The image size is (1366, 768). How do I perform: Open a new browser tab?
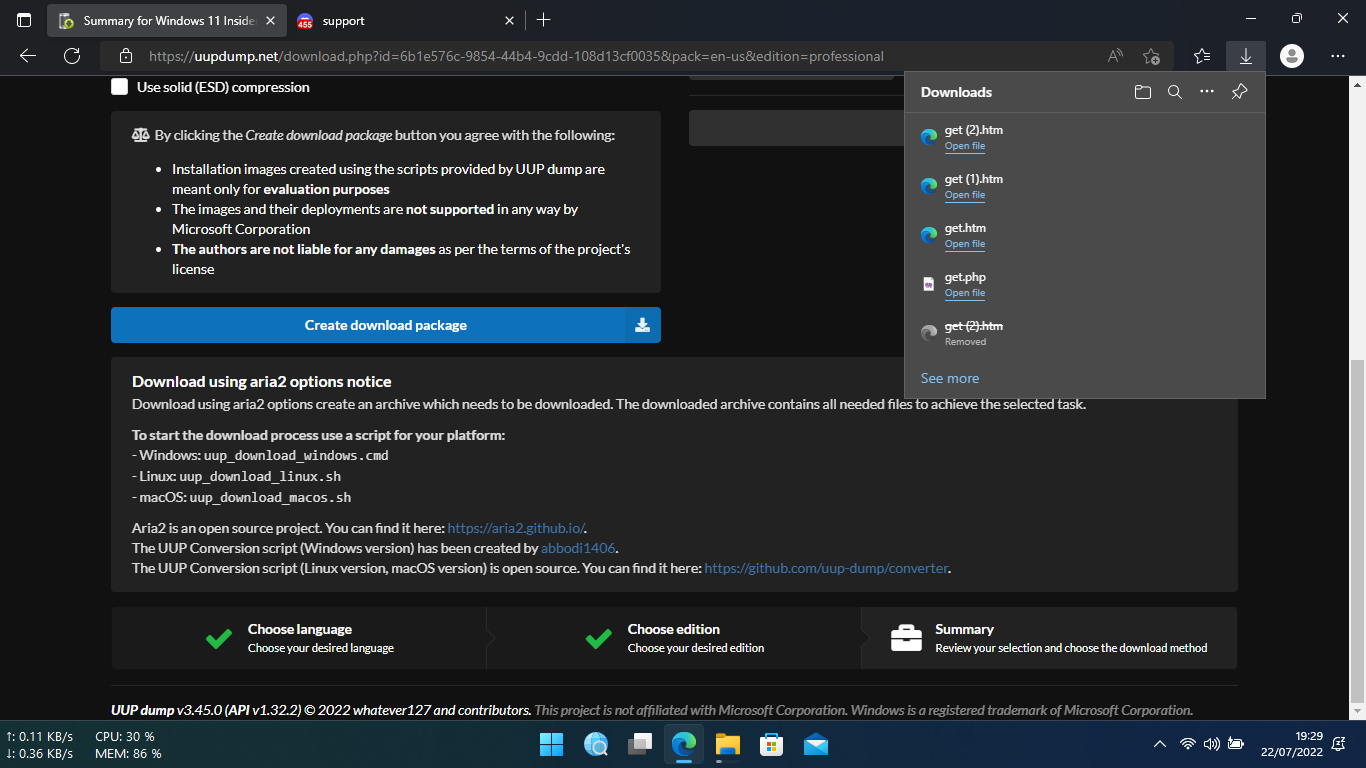pos(543,20)
